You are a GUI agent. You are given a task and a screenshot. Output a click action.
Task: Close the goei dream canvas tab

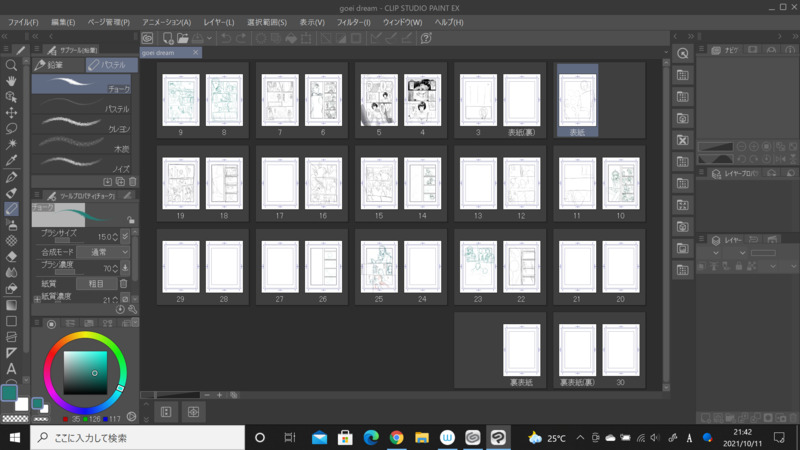(195, 53)
